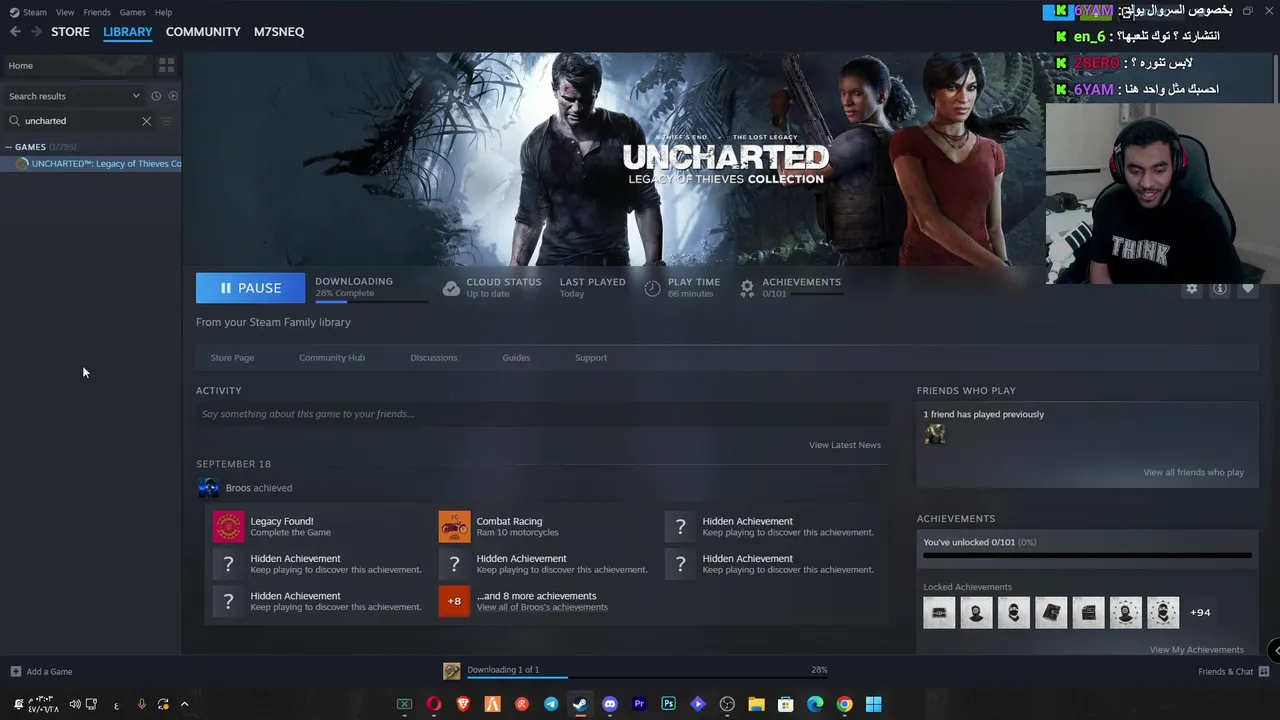Toggle the microphone in system tray
1280x720 pixels.
point(141,704)
